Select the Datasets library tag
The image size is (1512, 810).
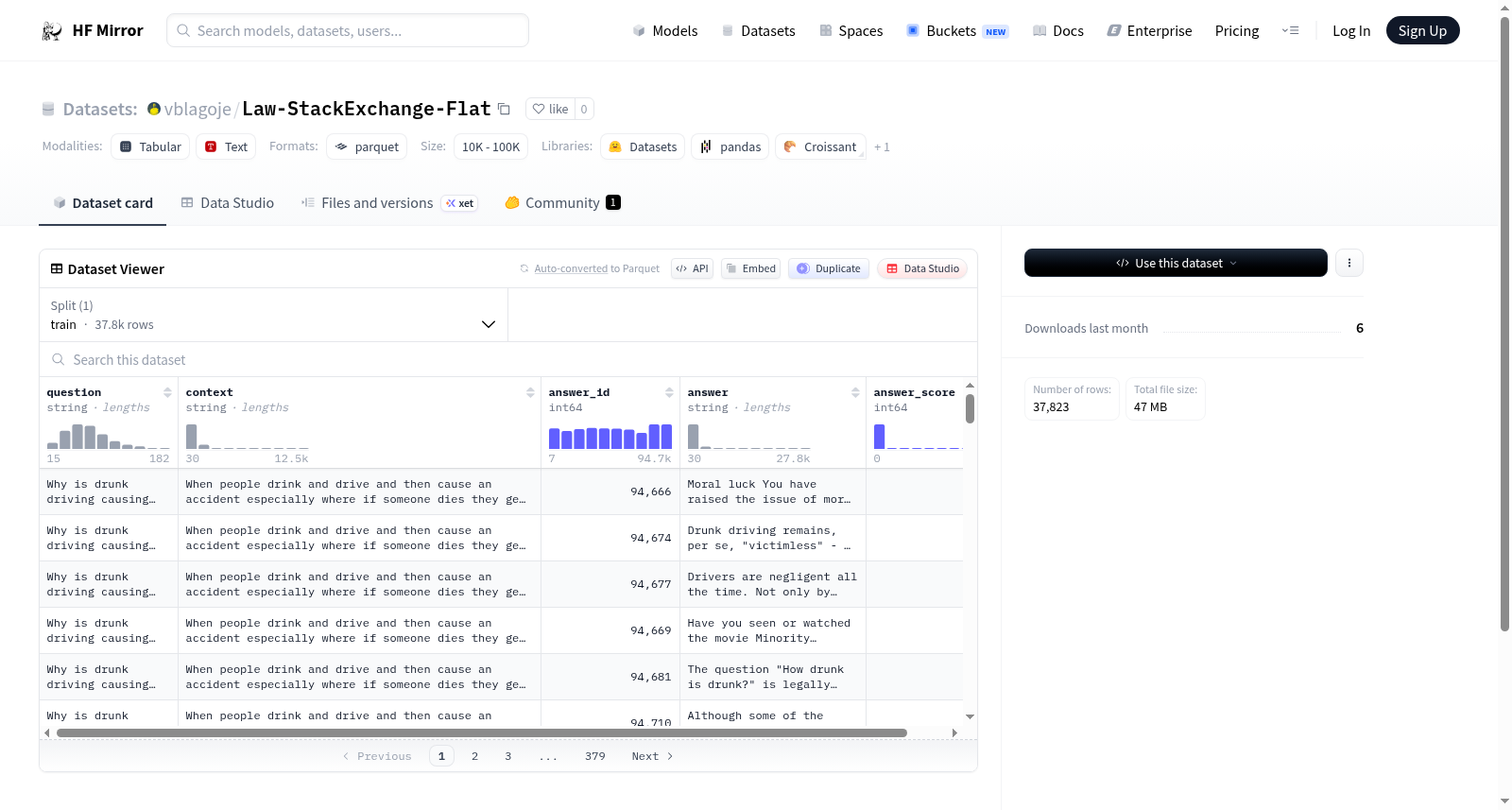pos(643,146)
